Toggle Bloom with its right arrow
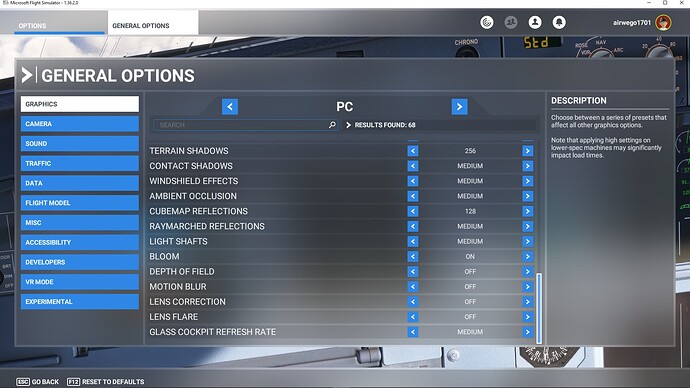The image size is (690, 388). [x=528, y=256]
